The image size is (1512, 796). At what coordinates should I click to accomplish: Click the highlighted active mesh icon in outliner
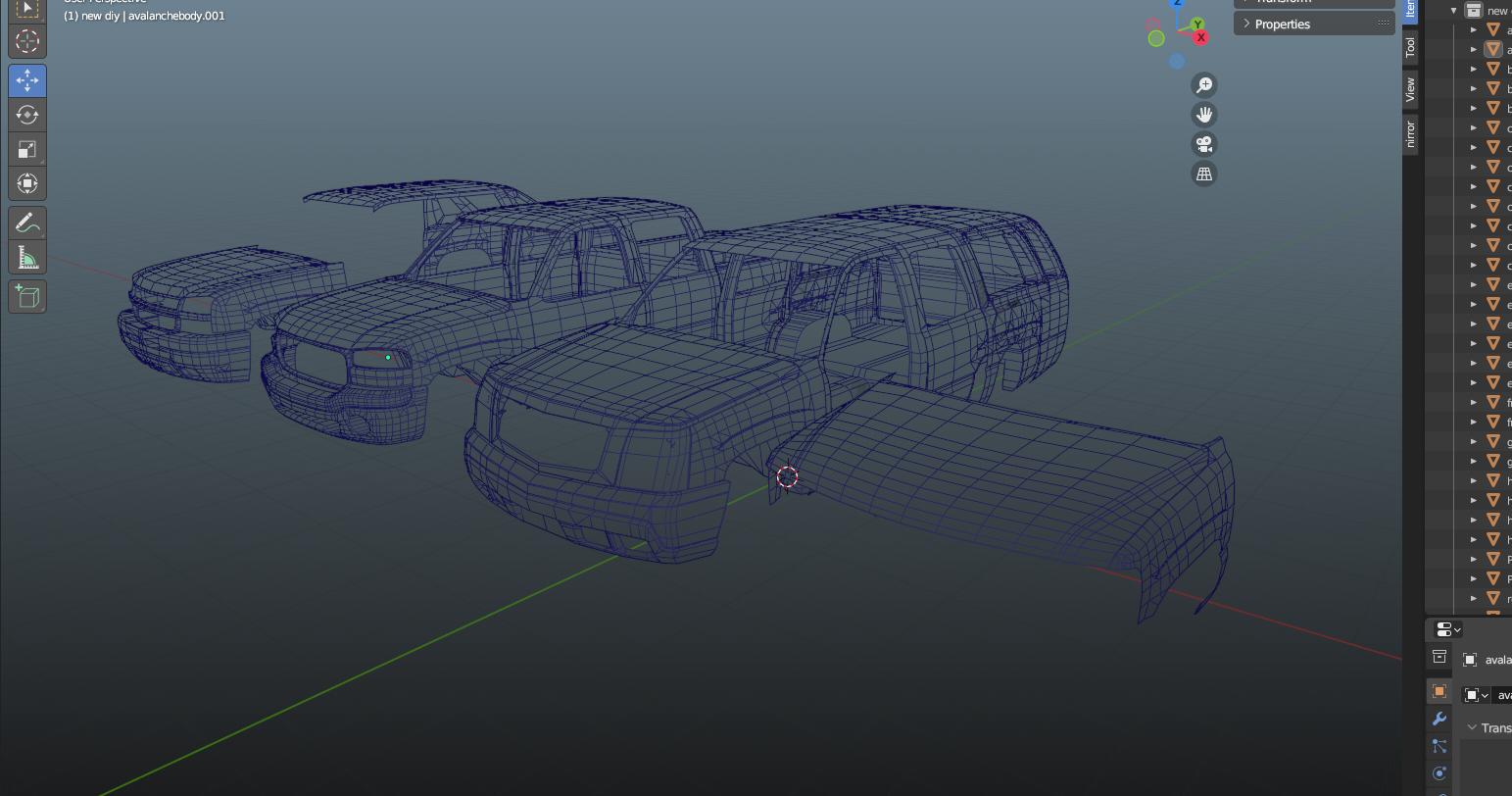coord(1493,49)
